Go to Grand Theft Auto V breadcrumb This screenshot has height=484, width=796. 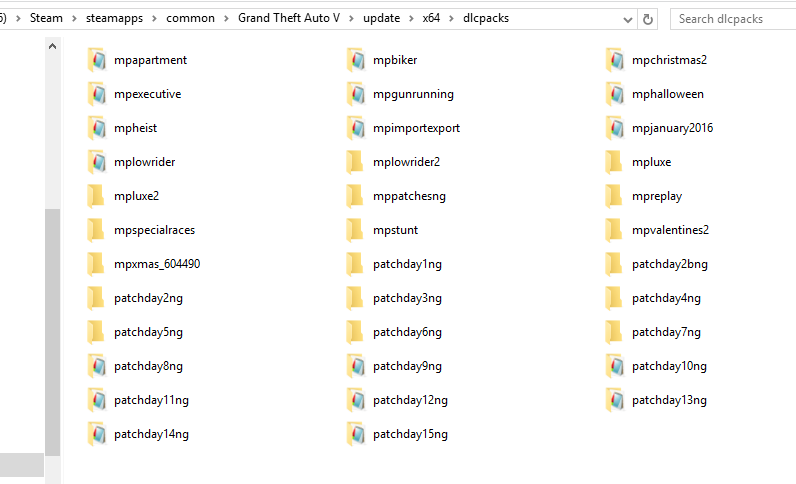[x=289, y=18]
